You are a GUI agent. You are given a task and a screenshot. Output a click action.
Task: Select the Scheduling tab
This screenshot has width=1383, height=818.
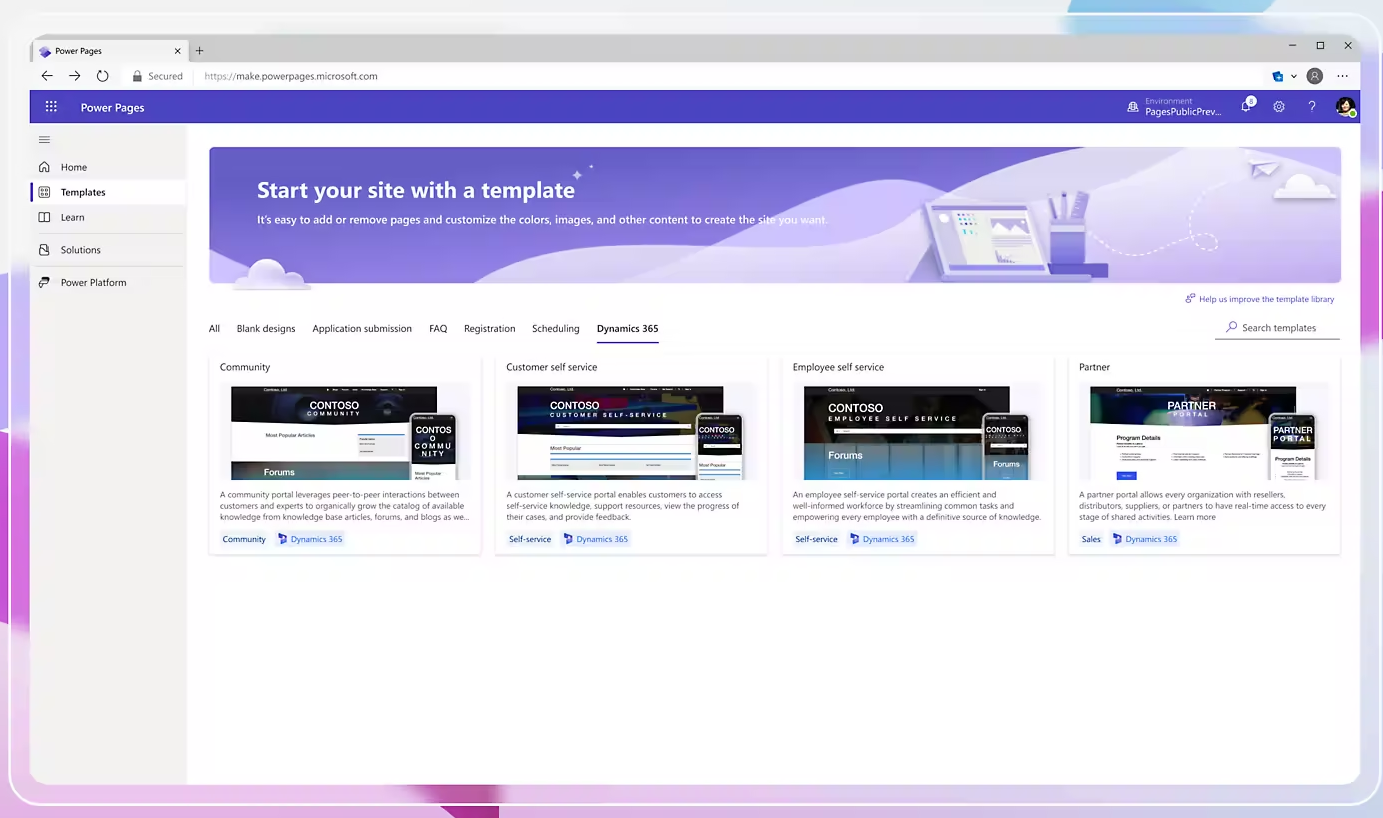[x=556, y=328]
